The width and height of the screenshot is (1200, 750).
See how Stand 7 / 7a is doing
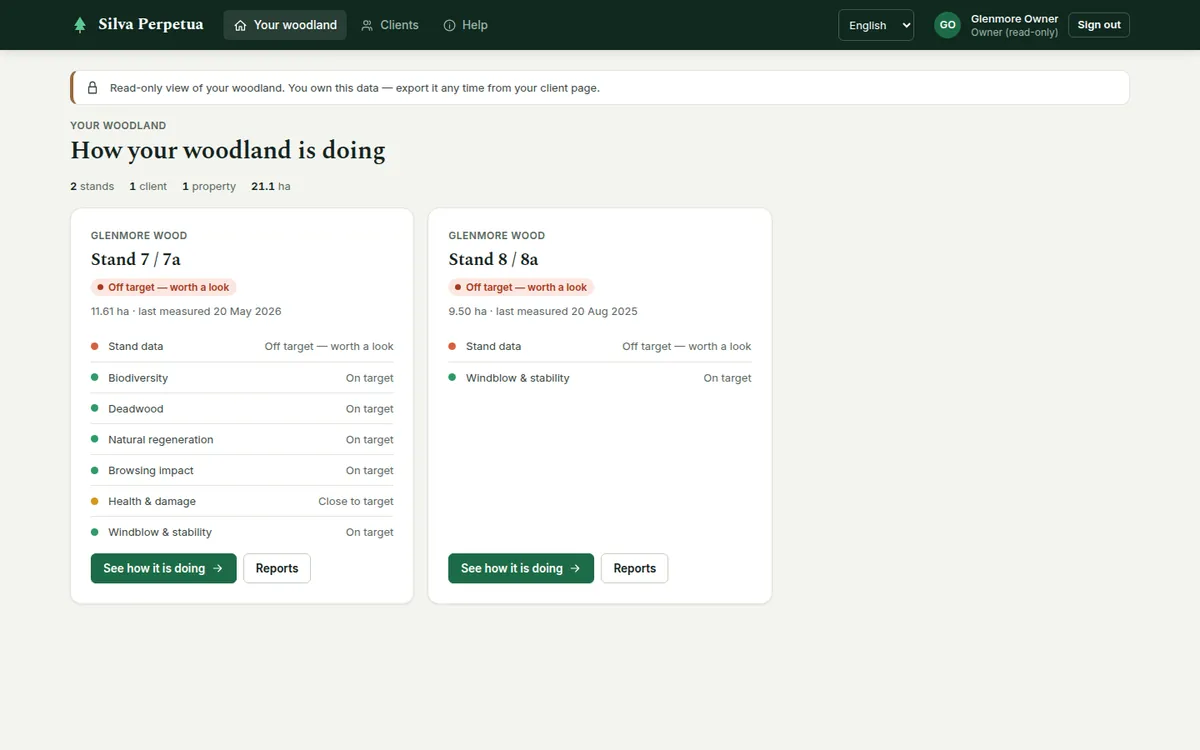click(164, 568)
